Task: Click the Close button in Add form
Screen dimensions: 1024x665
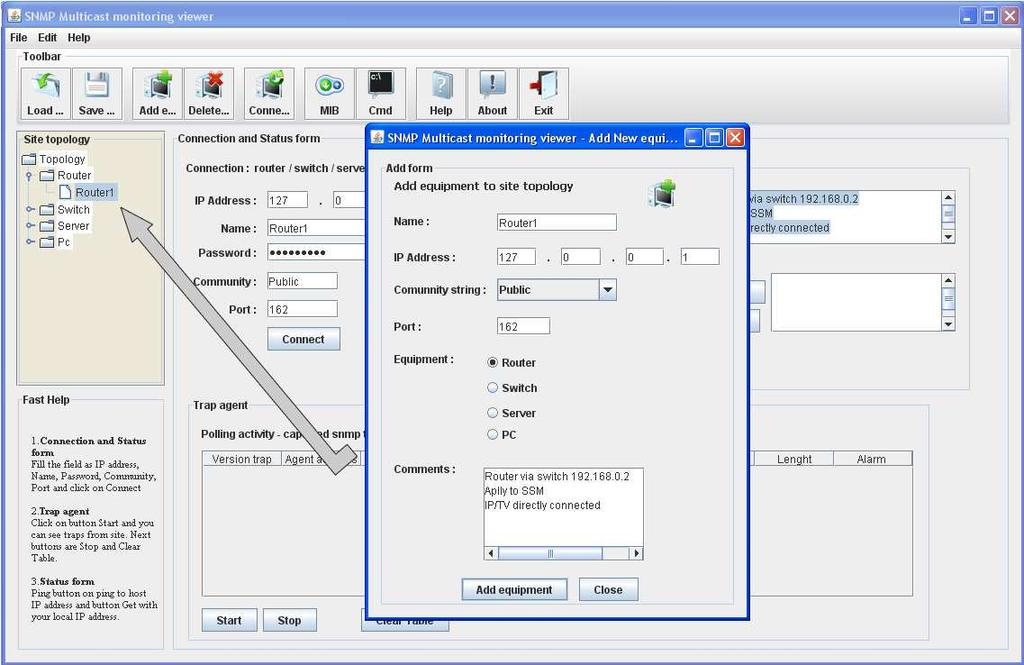Action: [608, 590]
